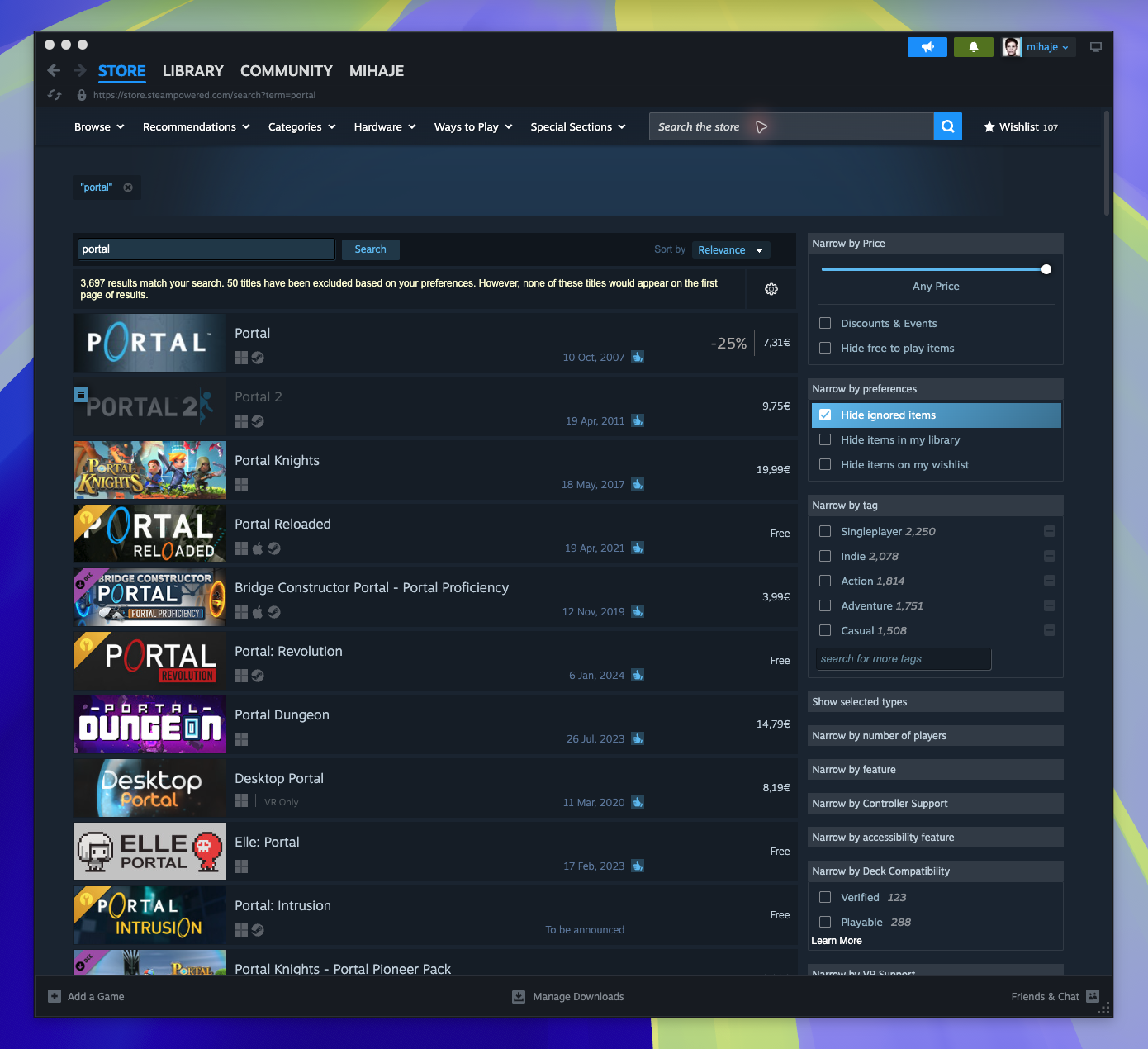Click Apple platform icon on Portal Reloaded
This screenshot has width=1148, height=1049.
(258, 548)
